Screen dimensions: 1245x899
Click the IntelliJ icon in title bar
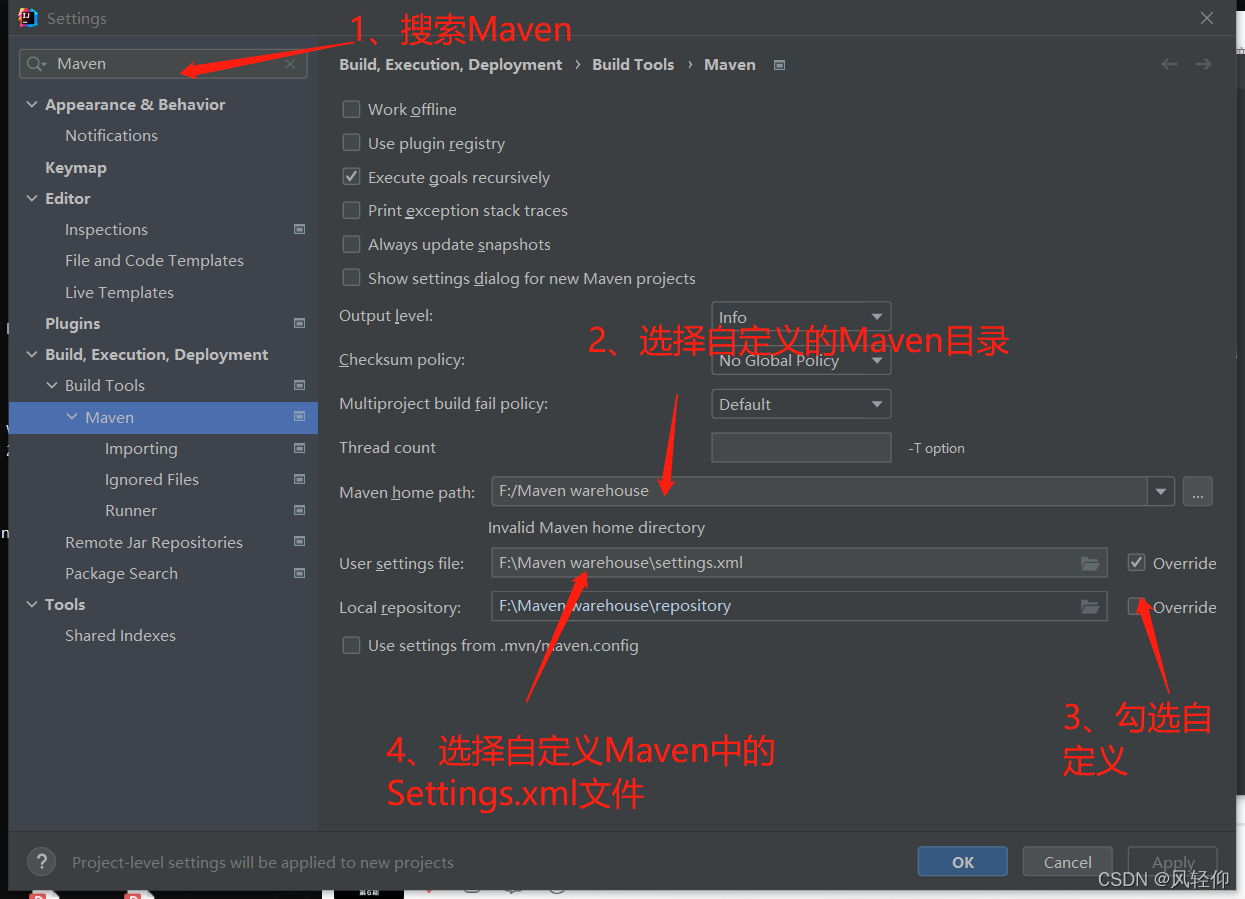coord(28,17)
